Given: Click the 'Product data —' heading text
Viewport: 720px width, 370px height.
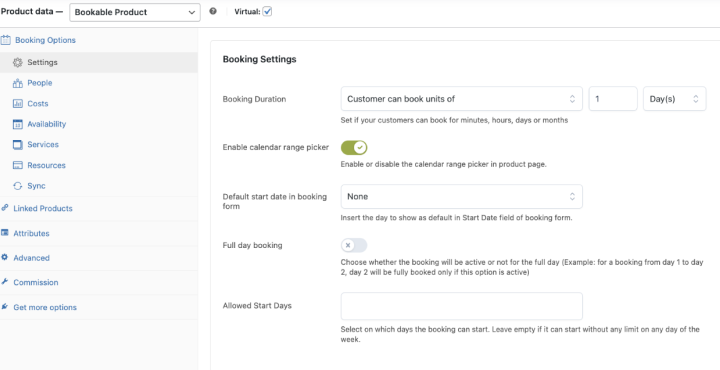Looking at the screenshot, I should [x=32, y=12].
